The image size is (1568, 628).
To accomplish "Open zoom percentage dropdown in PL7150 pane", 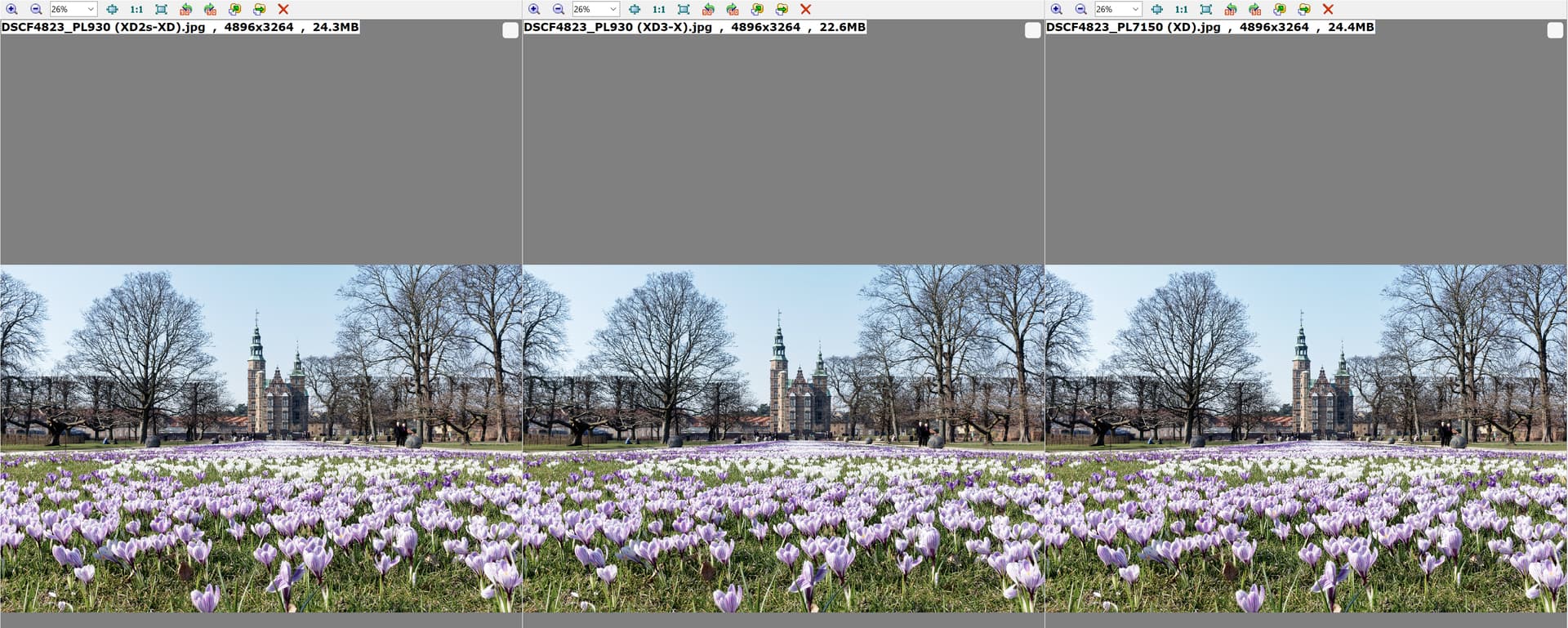I will [x=1135, y=9].
